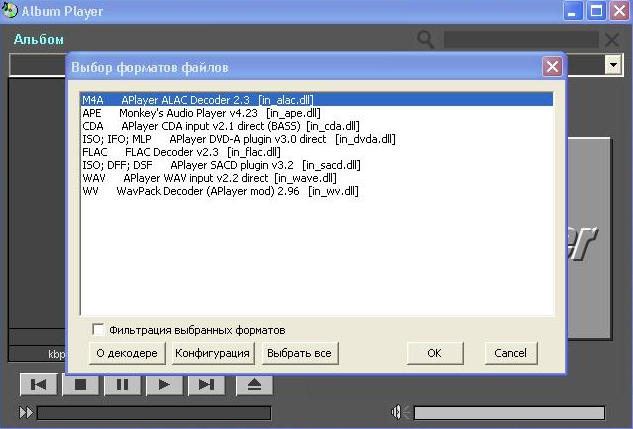Screen dimensions: 633x429
Task: Pause playback in Album Player
Action: (122, 384)
